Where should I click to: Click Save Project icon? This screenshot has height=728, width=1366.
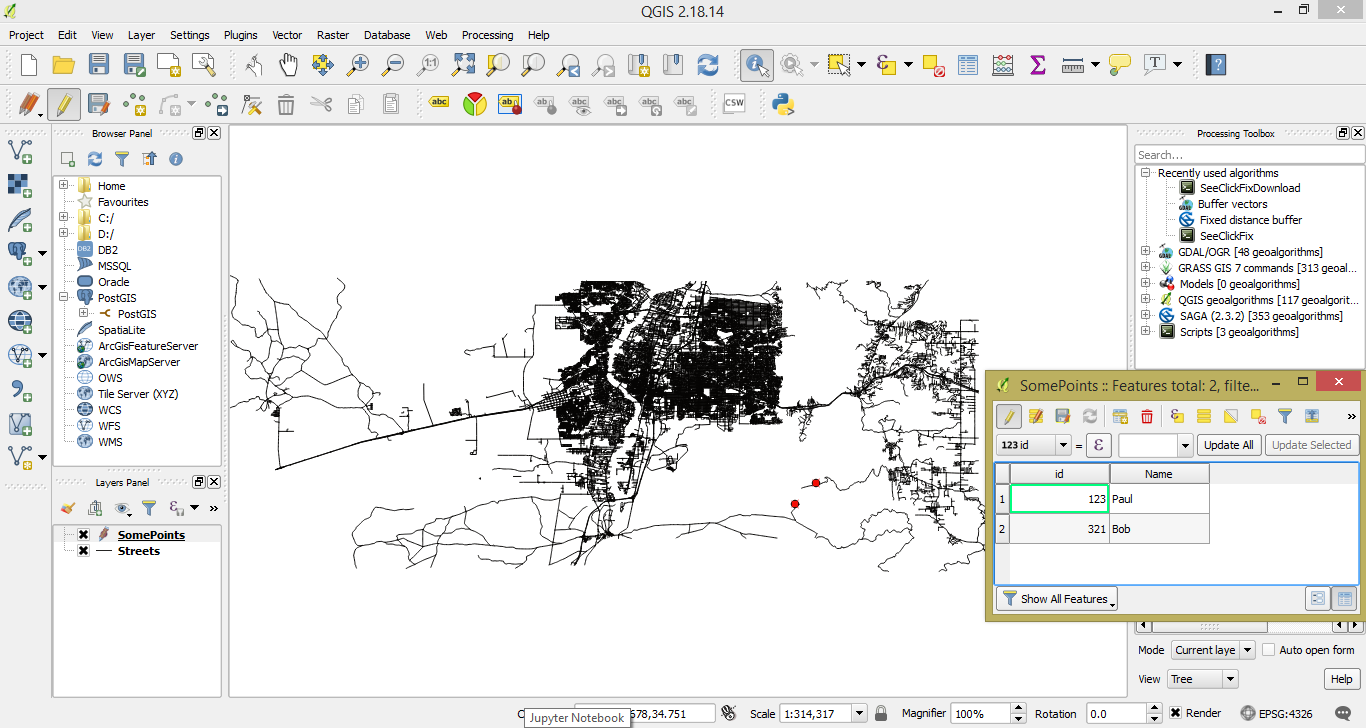(98, 65)
